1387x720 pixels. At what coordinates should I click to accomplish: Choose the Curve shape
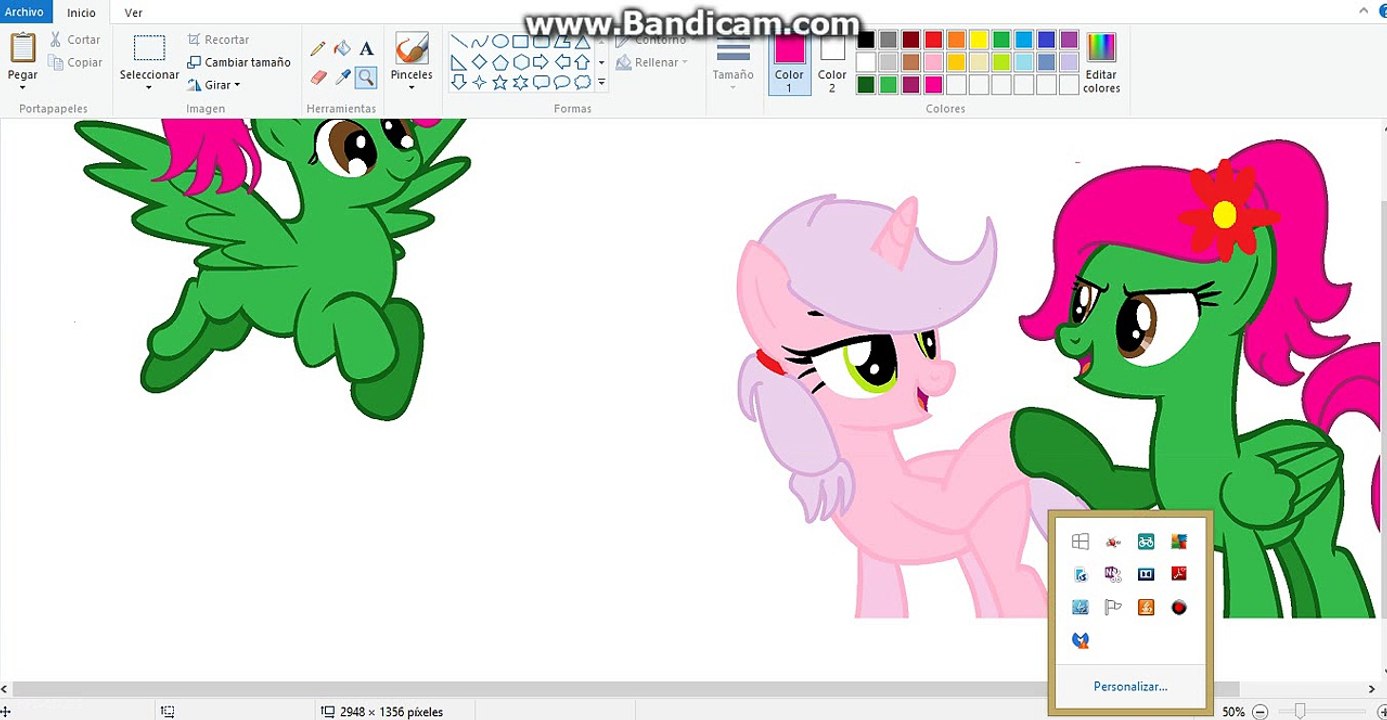(x=480, y=42)
